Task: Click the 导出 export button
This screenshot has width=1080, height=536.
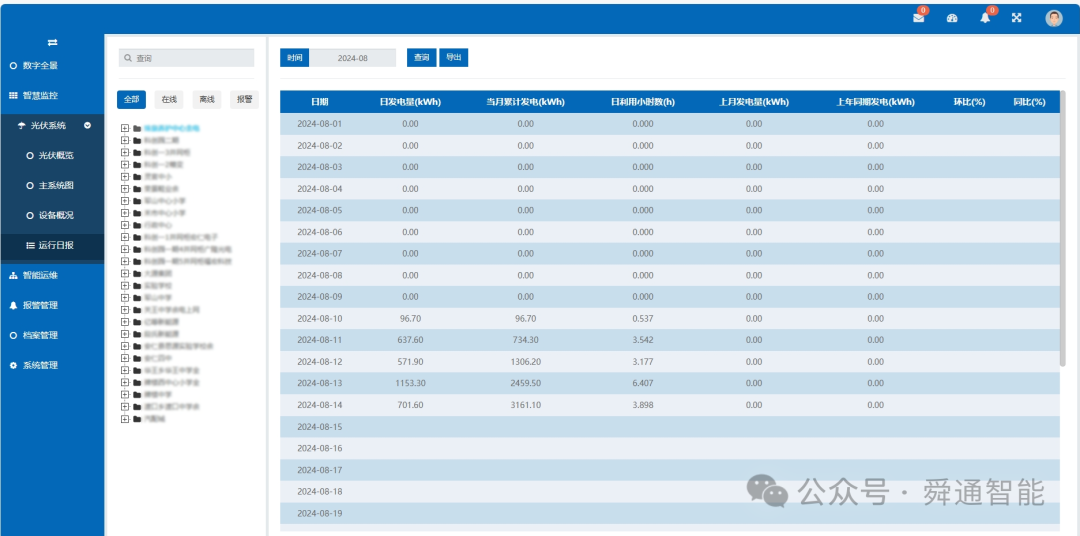Action: (453, 58)
